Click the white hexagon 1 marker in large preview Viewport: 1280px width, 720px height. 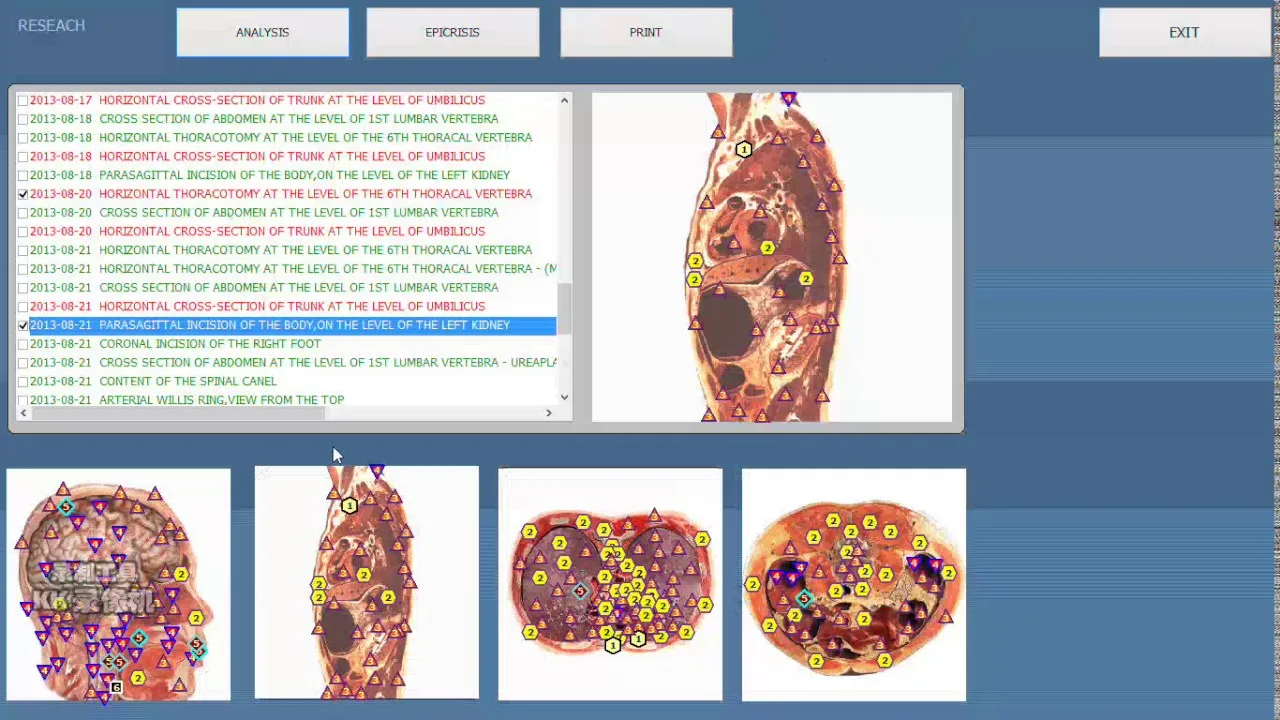743,149
